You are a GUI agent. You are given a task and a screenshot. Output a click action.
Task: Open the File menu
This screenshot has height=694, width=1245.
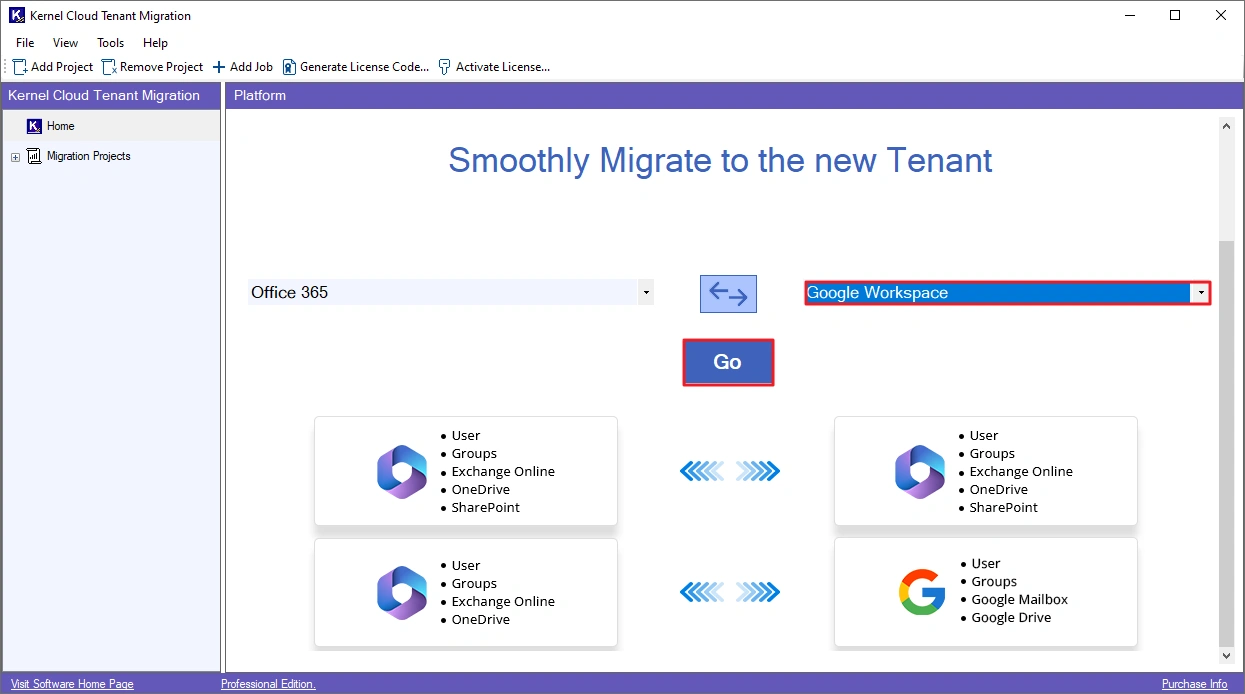(24, 43)
